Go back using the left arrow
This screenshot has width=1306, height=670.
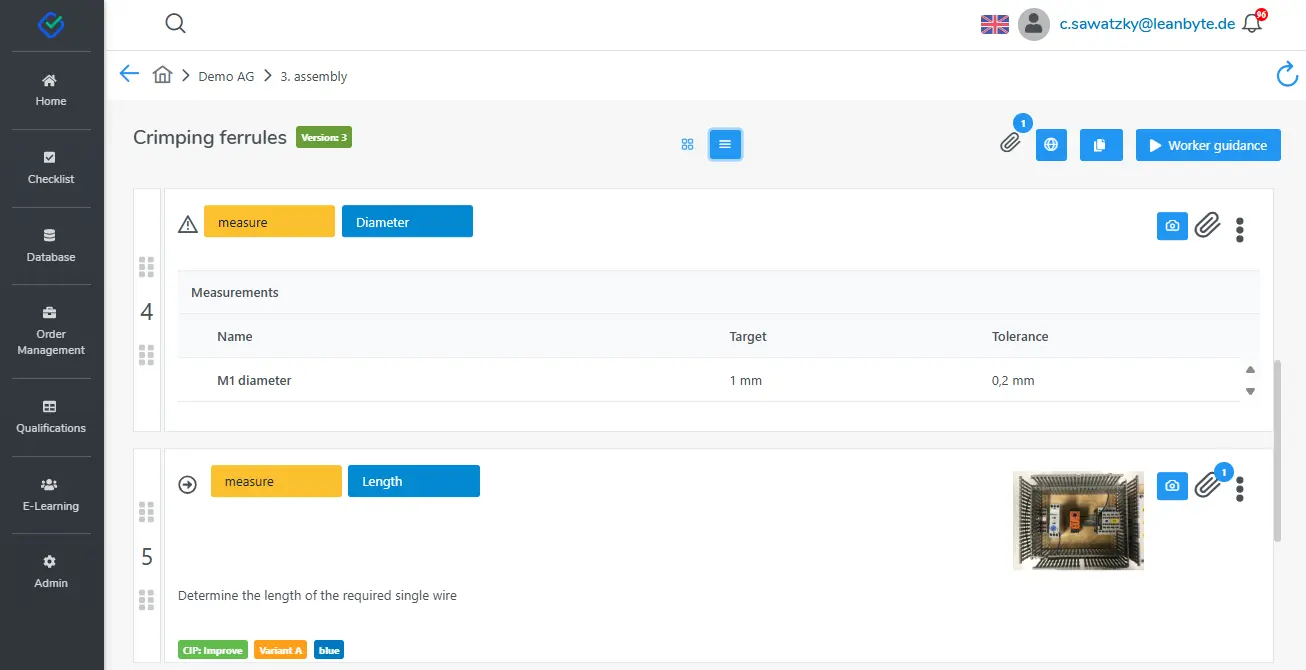(129, 75)
